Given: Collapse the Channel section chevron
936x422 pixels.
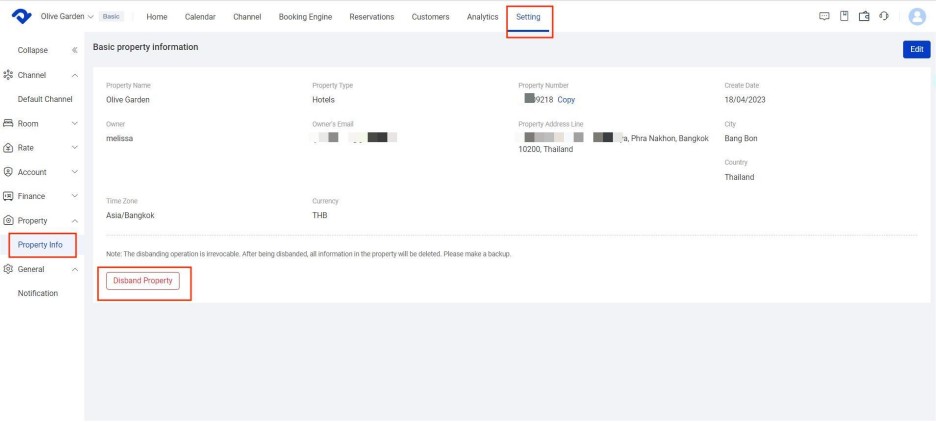Looking at the screenshot, I should coord(74,76).
